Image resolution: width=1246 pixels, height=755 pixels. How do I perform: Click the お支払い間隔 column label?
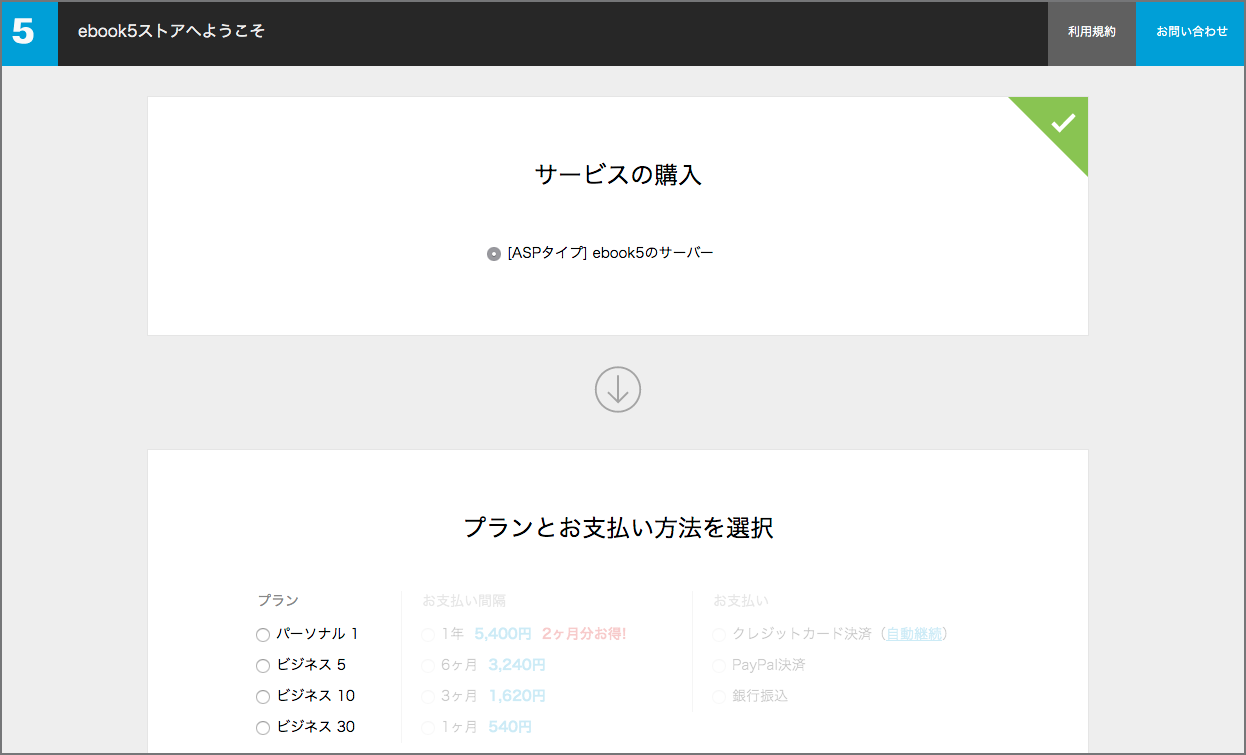(464, 601)
